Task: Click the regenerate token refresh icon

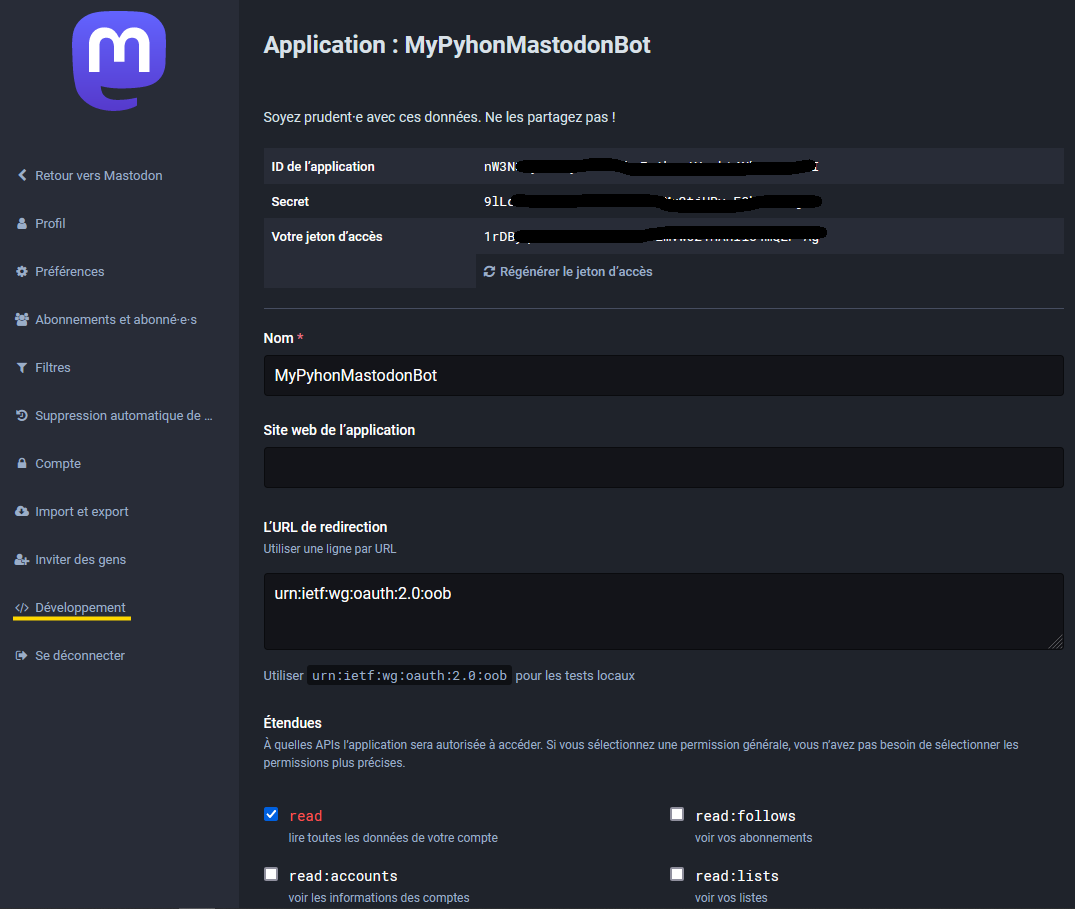Action: [489, 270]
